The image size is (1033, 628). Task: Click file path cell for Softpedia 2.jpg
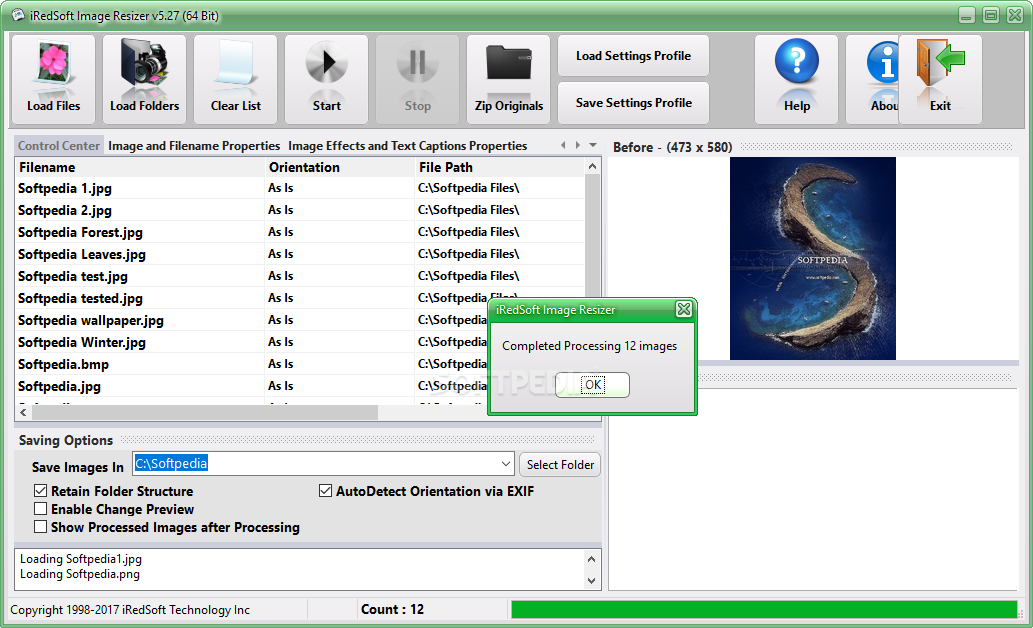[468, 210]
